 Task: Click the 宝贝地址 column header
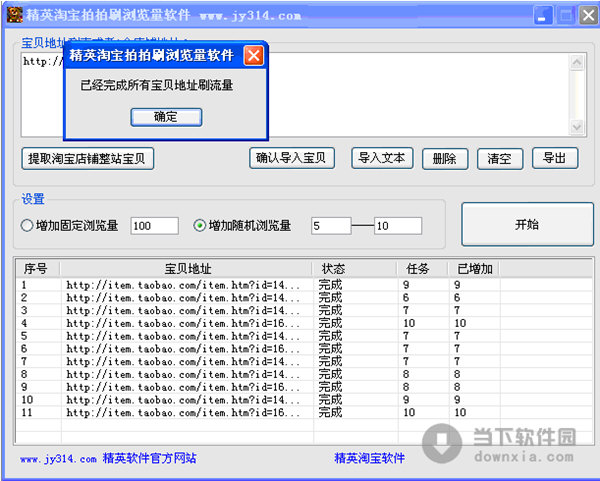tap(187, 269)
